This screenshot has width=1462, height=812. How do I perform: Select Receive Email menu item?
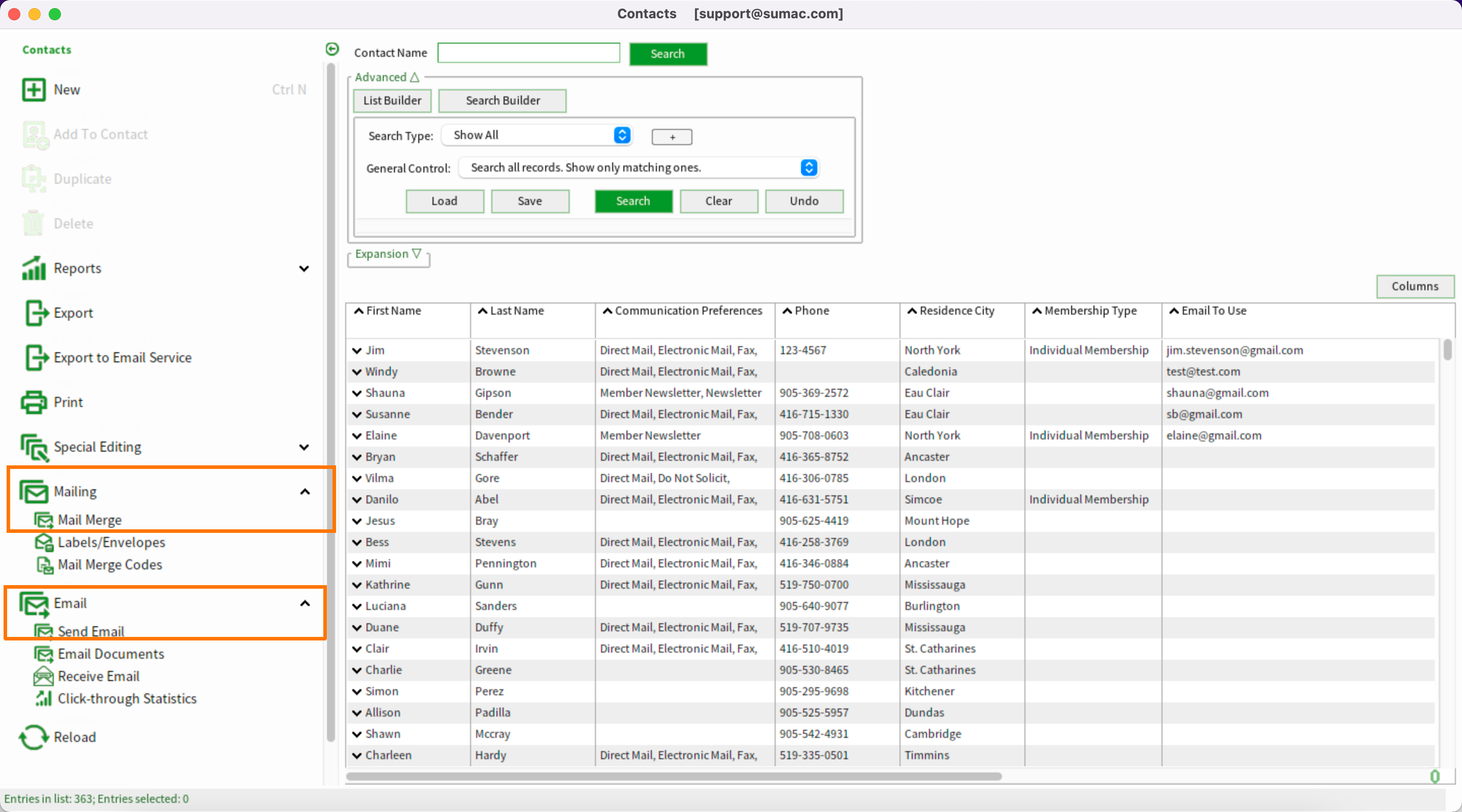(98, 676)
